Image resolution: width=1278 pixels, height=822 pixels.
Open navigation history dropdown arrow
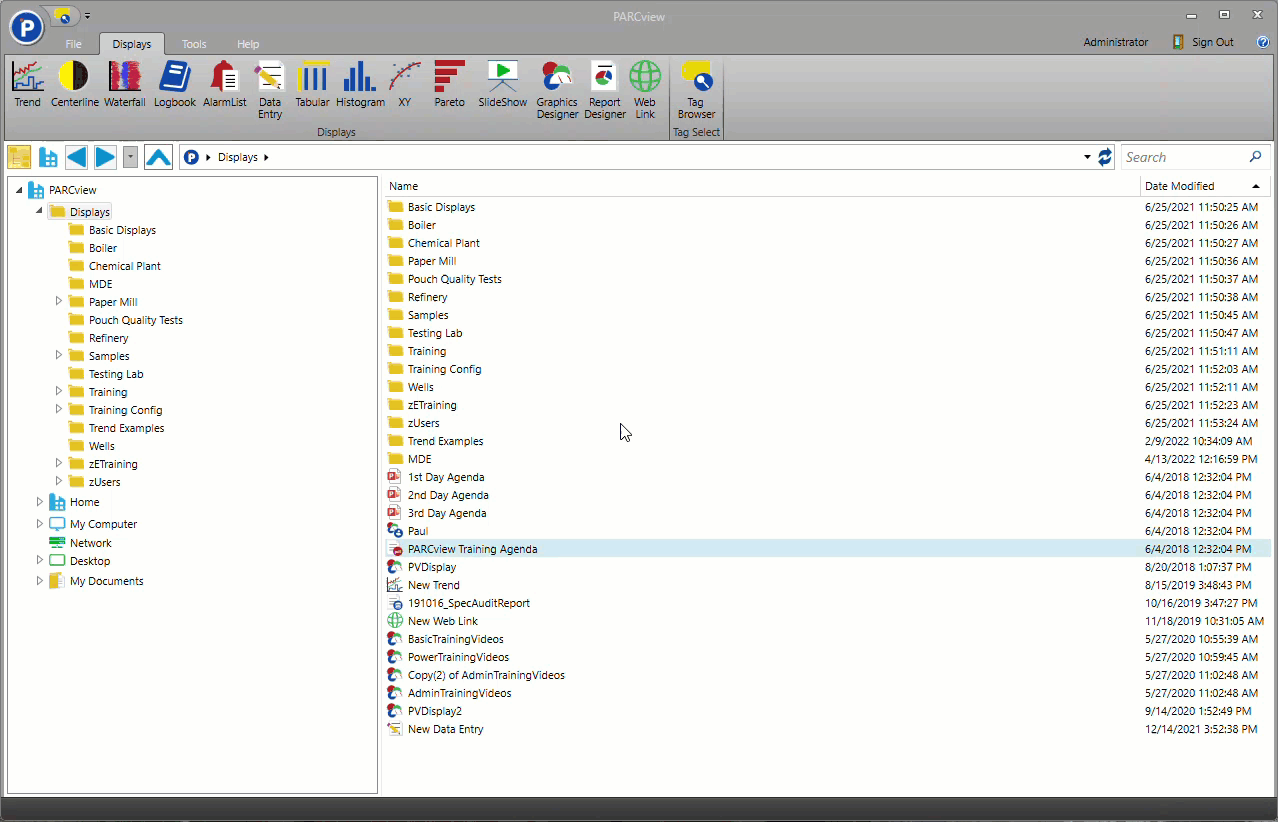tap(130, 157)
